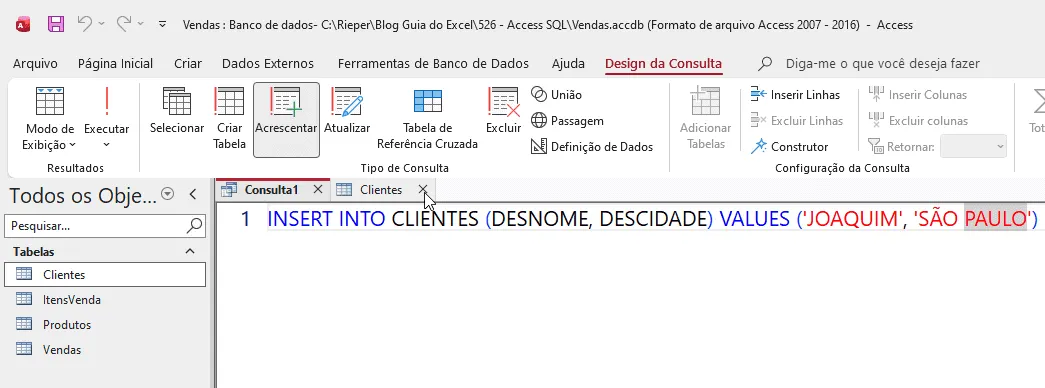This screenshot has width=1045, height=388.
Task: Click the DESCIDADE field name in SQL
Action: tap(652, 218)
